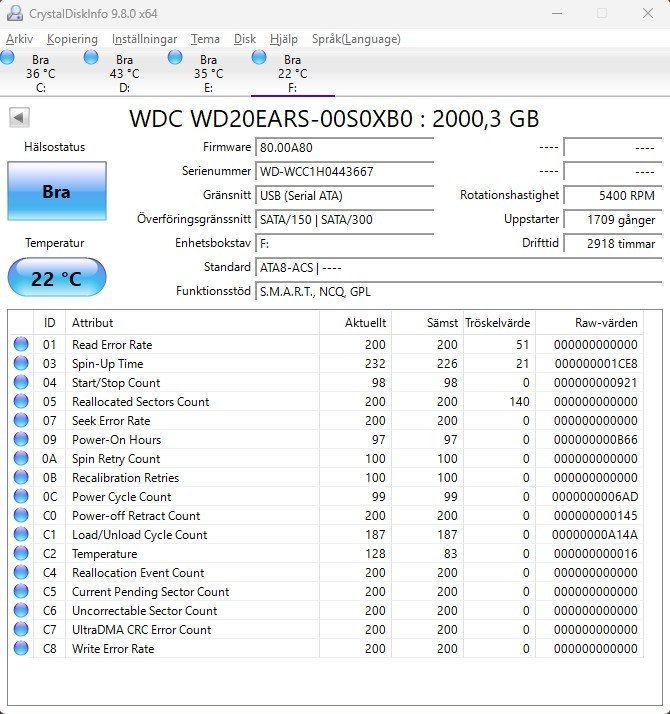Open the Inställningar menu
Image resolution: width=670 pixels, height=714 pixels.
tap(144, 39)
